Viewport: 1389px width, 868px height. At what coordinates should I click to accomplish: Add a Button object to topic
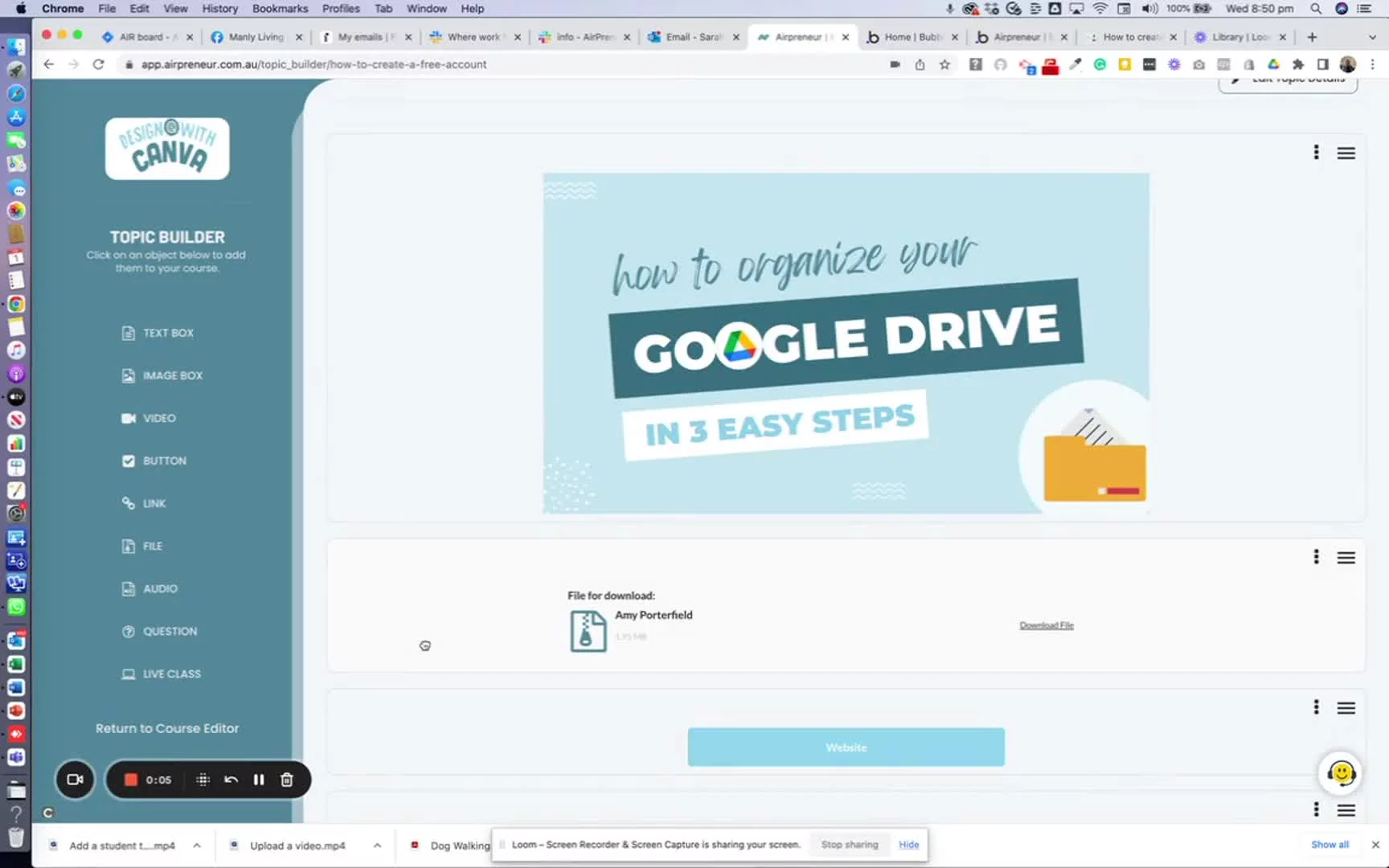pos(154,461)
